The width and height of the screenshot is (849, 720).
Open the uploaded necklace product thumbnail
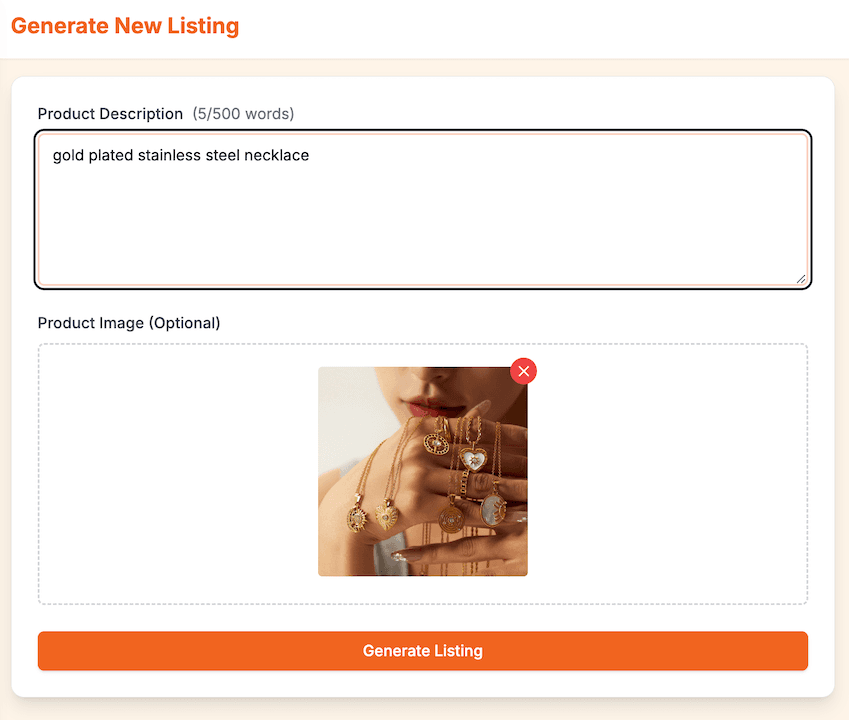tap(422, 471)
